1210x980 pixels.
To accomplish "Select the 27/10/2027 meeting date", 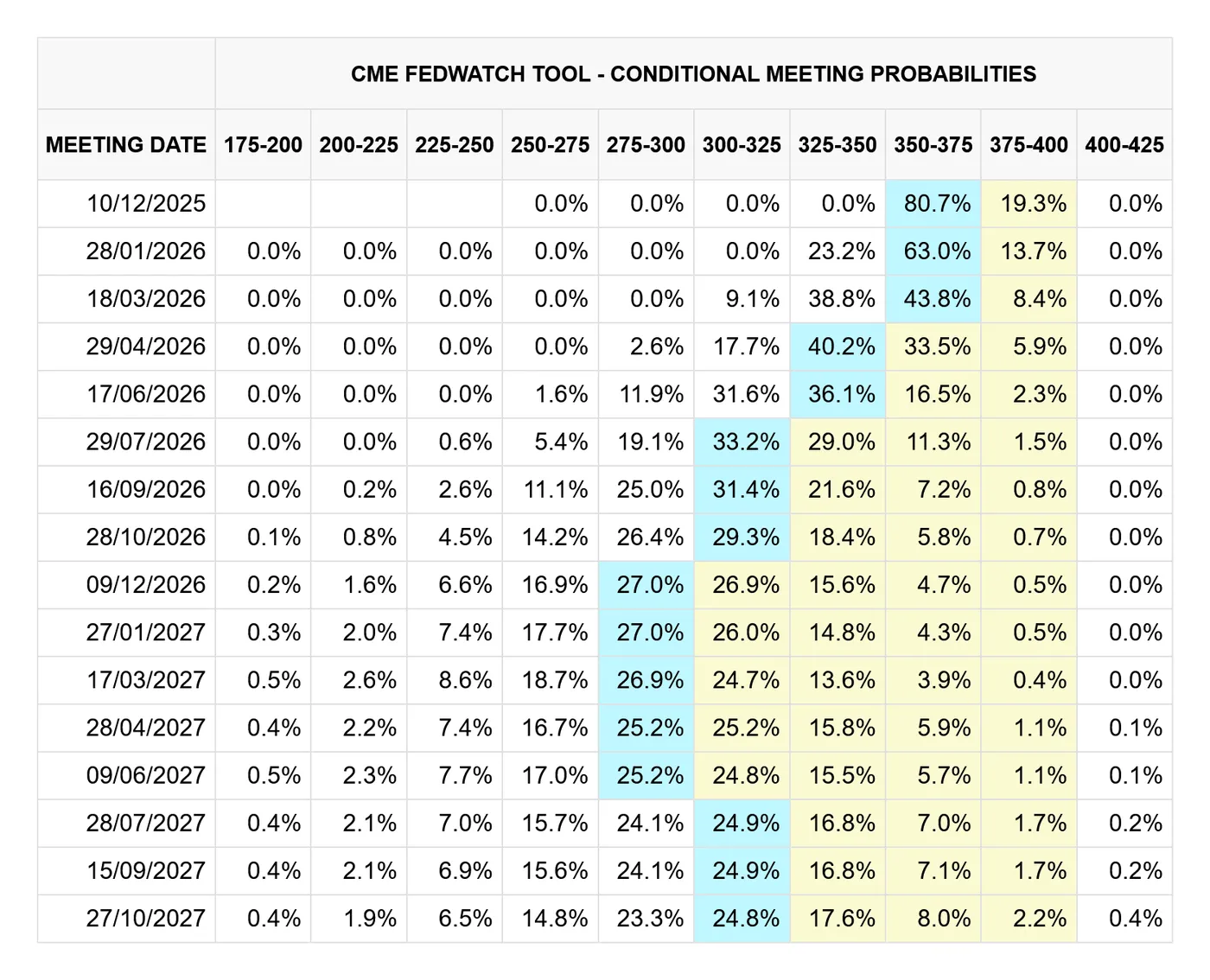I will [x=145, y=918].
